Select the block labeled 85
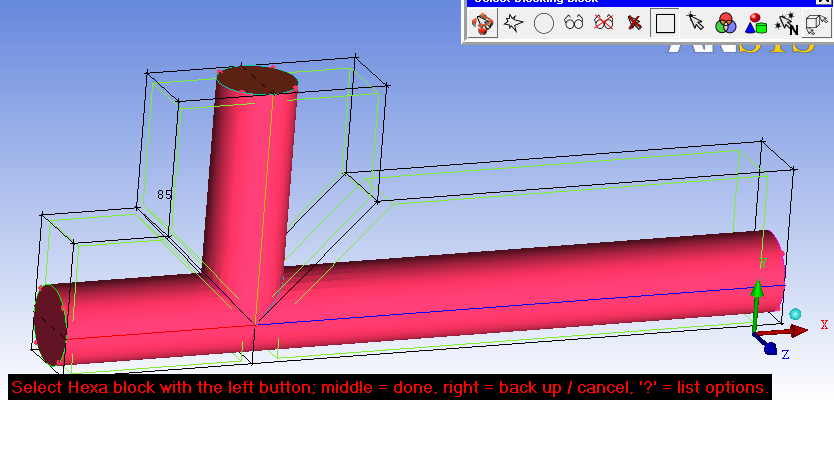The height and width of the screenshot is (460, 834). 165,194
